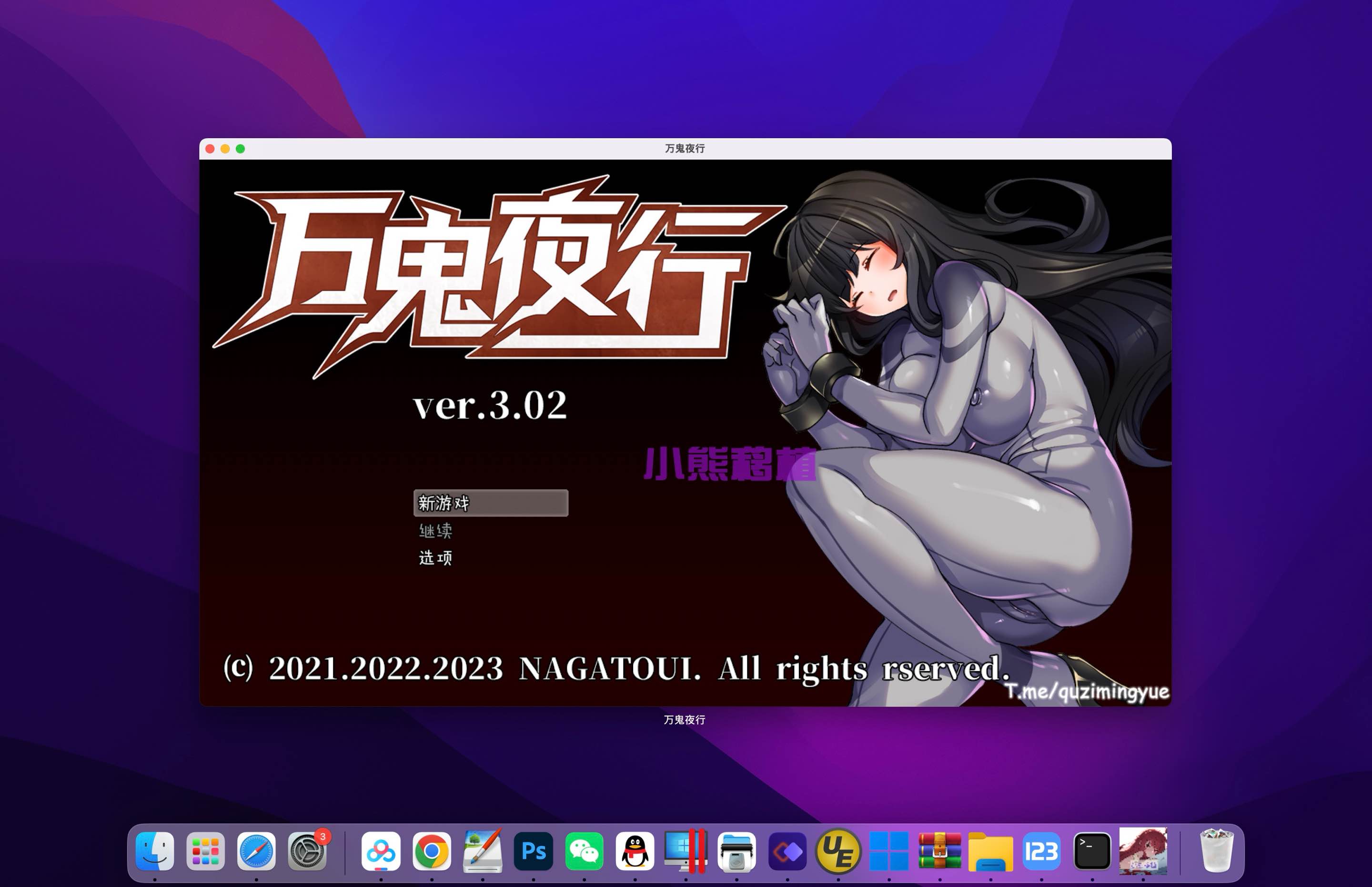Open the yellow File Explorer folder icon
Screen dimensions: 1372x887
[x=991, y=851]
